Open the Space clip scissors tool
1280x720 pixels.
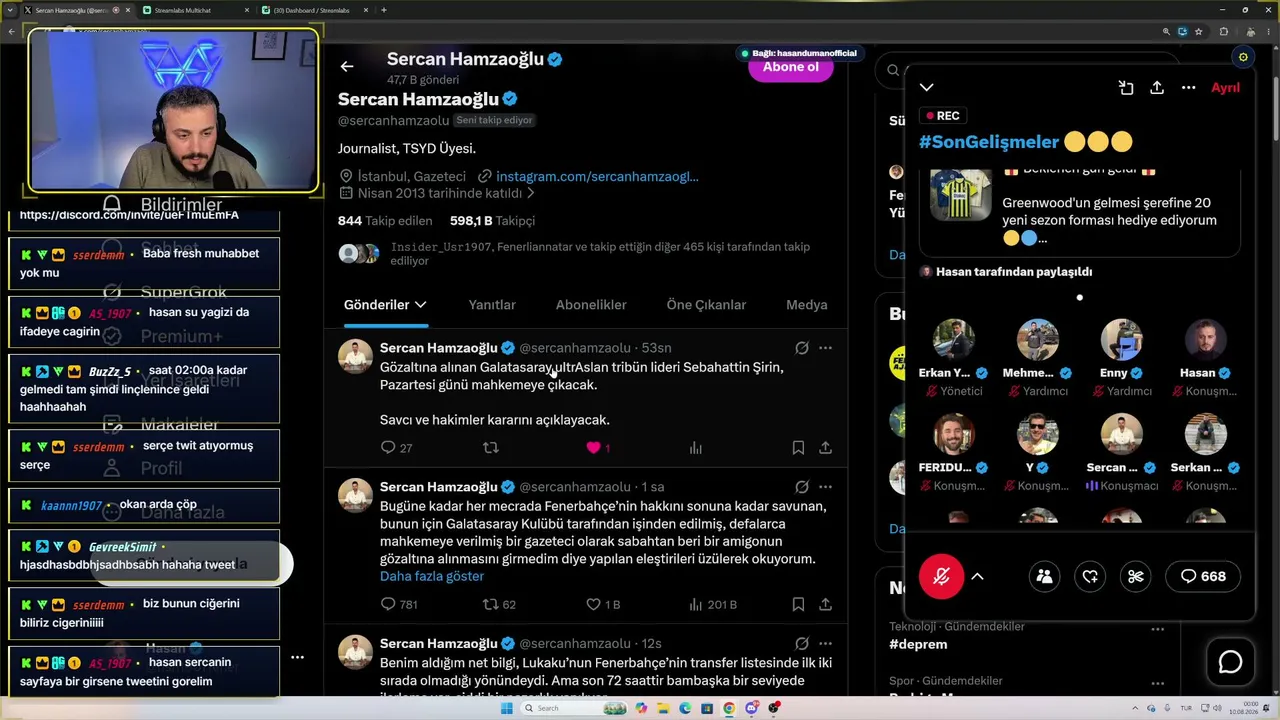pos(1136,576)
